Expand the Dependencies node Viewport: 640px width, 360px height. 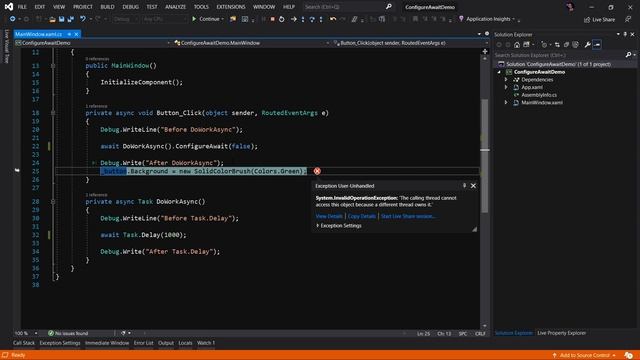(x=506, y=80)
